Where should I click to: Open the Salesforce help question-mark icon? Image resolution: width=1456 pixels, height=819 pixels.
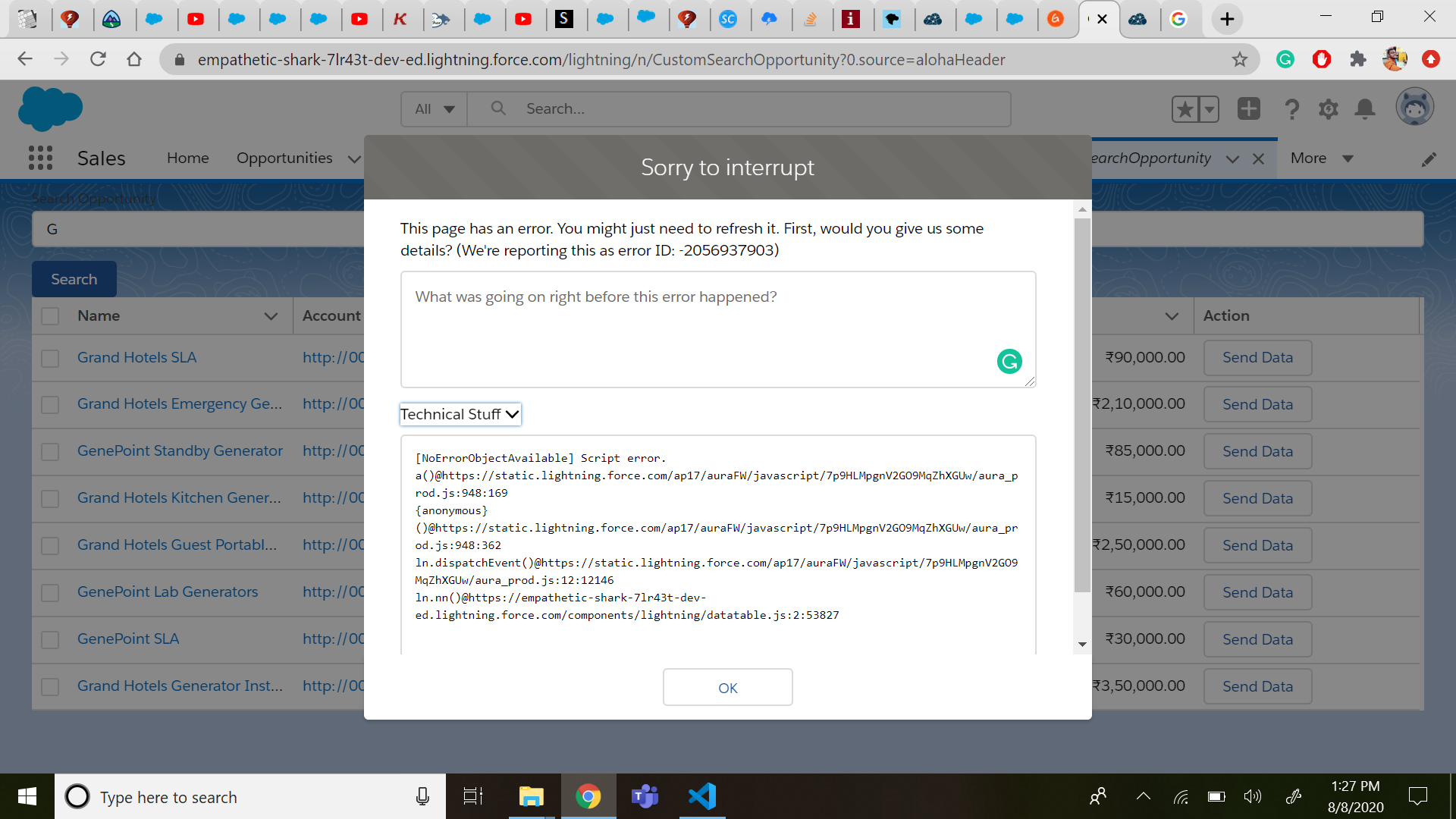click(x=1291, y=108)
